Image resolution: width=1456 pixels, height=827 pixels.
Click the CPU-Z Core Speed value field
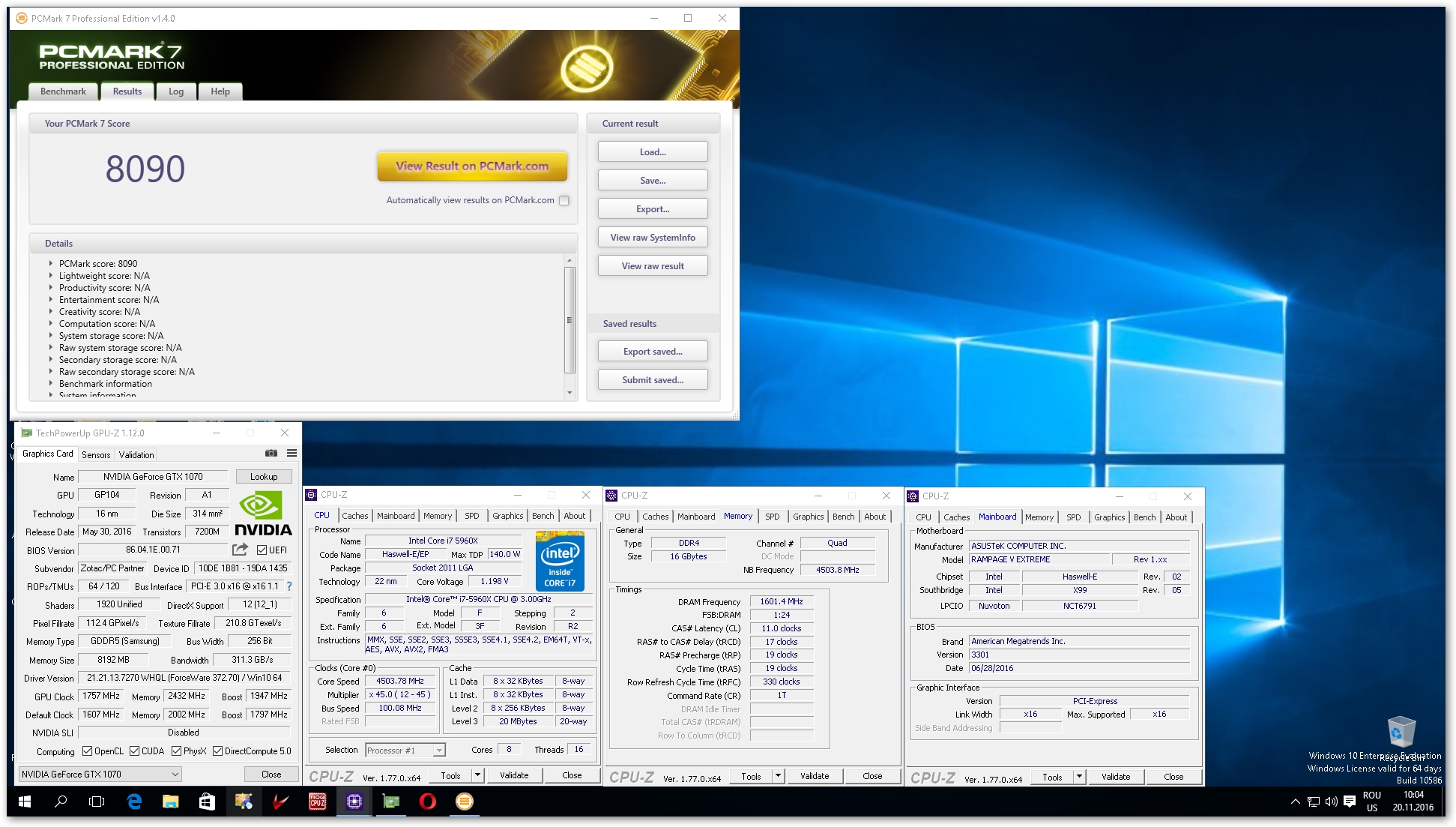pos(400,681)
